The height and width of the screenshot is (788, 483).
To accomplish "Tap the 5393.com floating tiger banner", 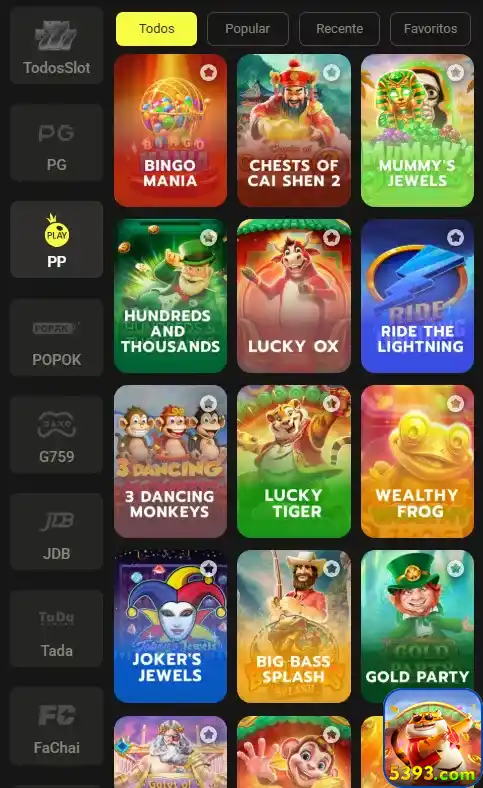I will (x=432, y=738).
